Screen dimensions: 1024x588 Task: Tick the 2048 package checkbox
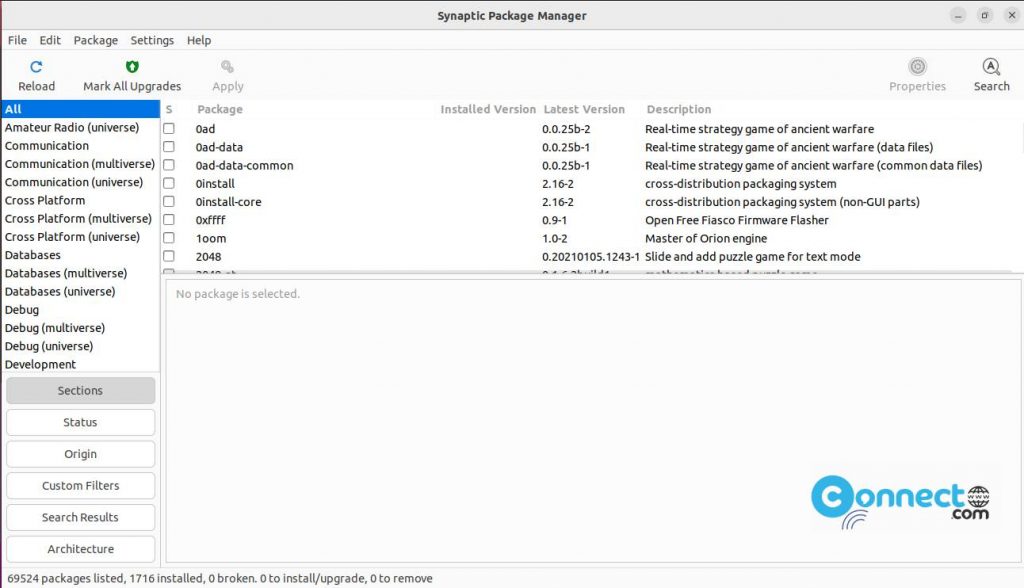(x=169, y=256)
